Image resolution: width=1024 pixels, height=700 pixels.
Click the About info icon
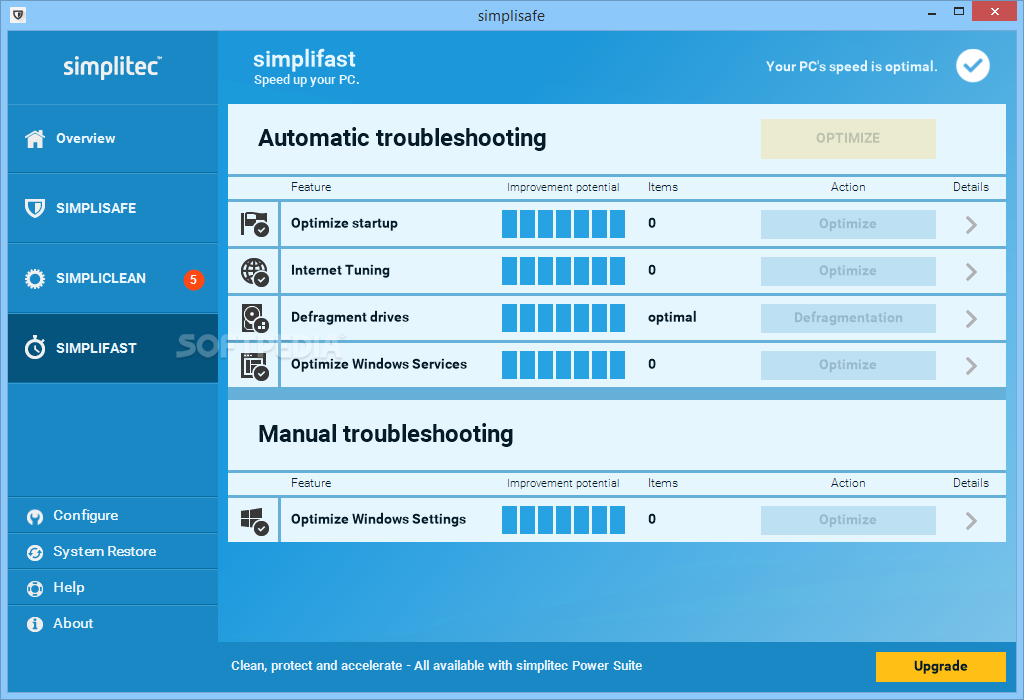pos(35,624)
